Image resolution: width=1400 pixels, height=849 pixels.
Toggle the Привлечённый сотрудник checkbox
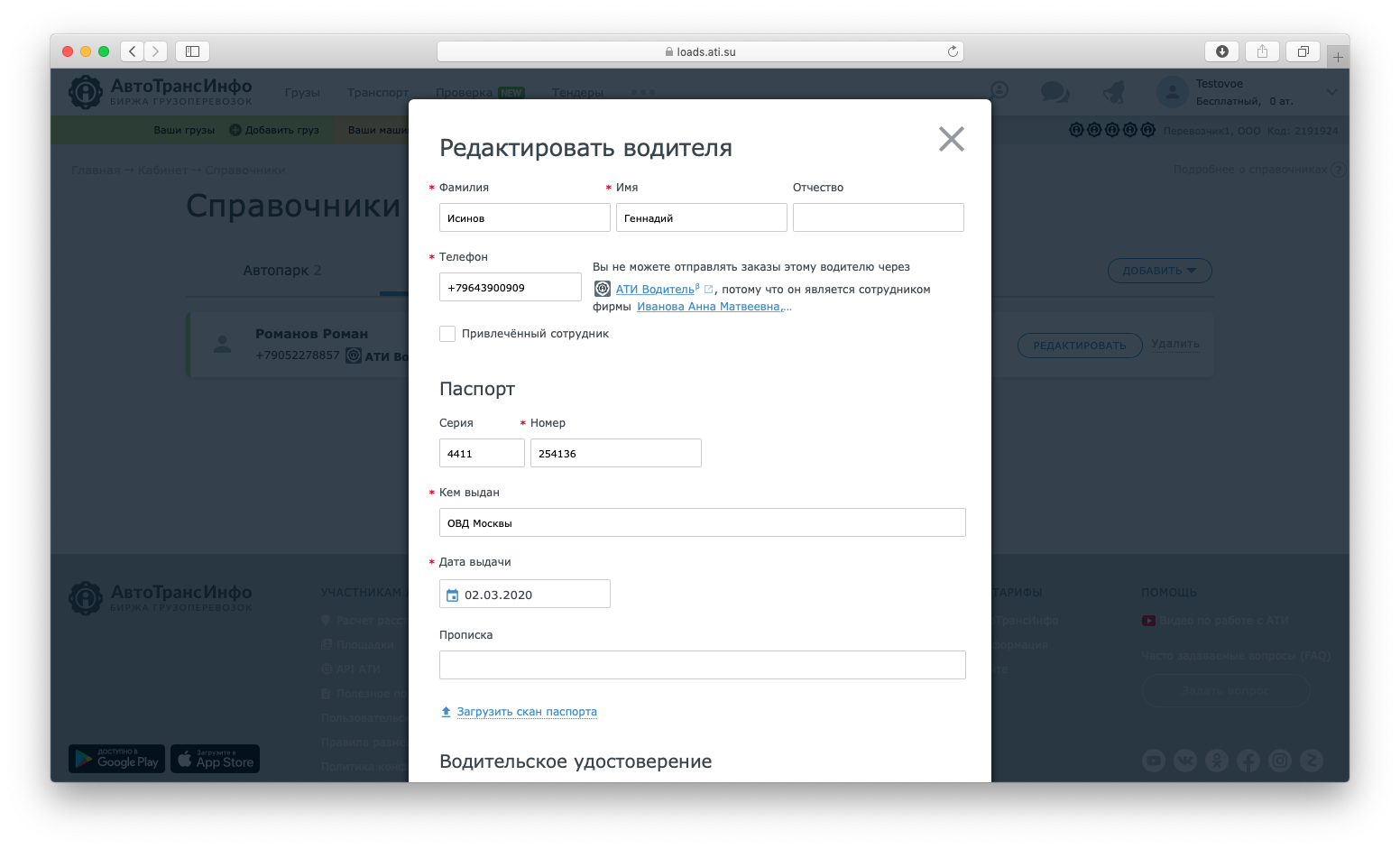447,334
